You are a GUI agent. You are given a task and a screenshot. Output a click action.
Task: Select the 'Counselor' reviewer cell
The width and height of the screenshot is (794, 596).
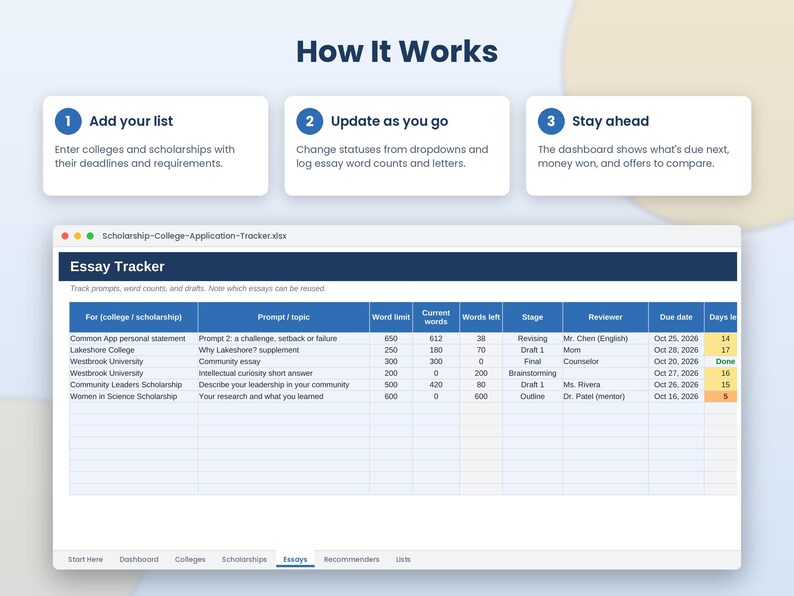[x=605, y=362]
